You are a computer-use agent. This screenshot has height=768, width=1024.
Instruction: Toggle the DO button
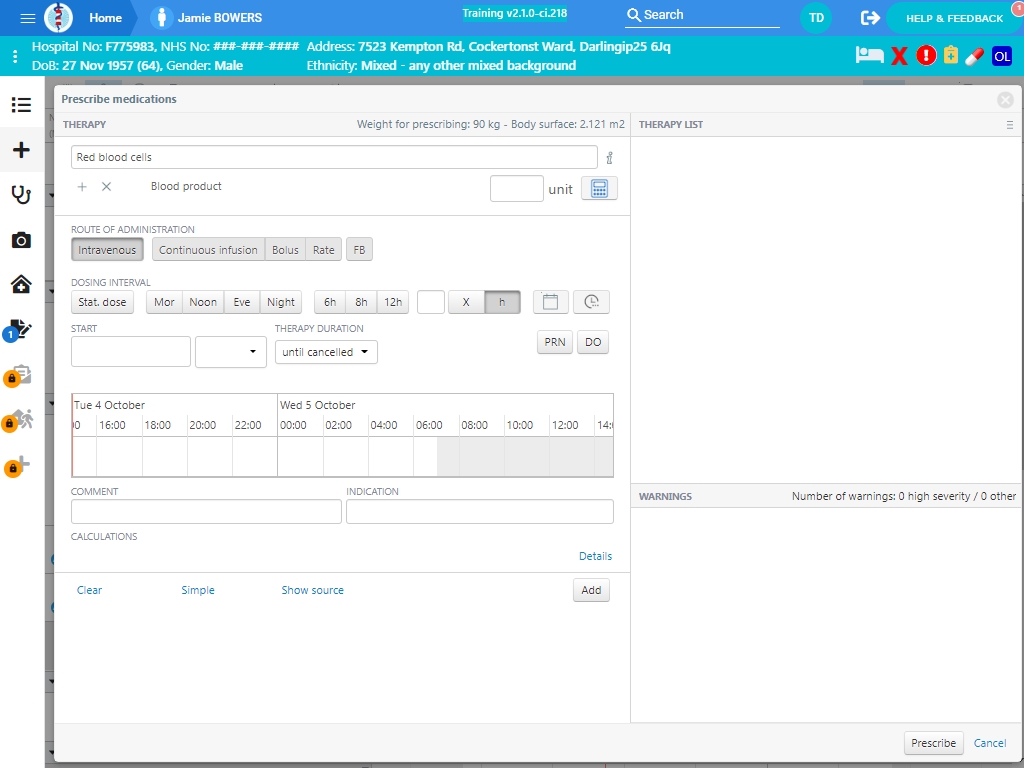click(593, 342)
